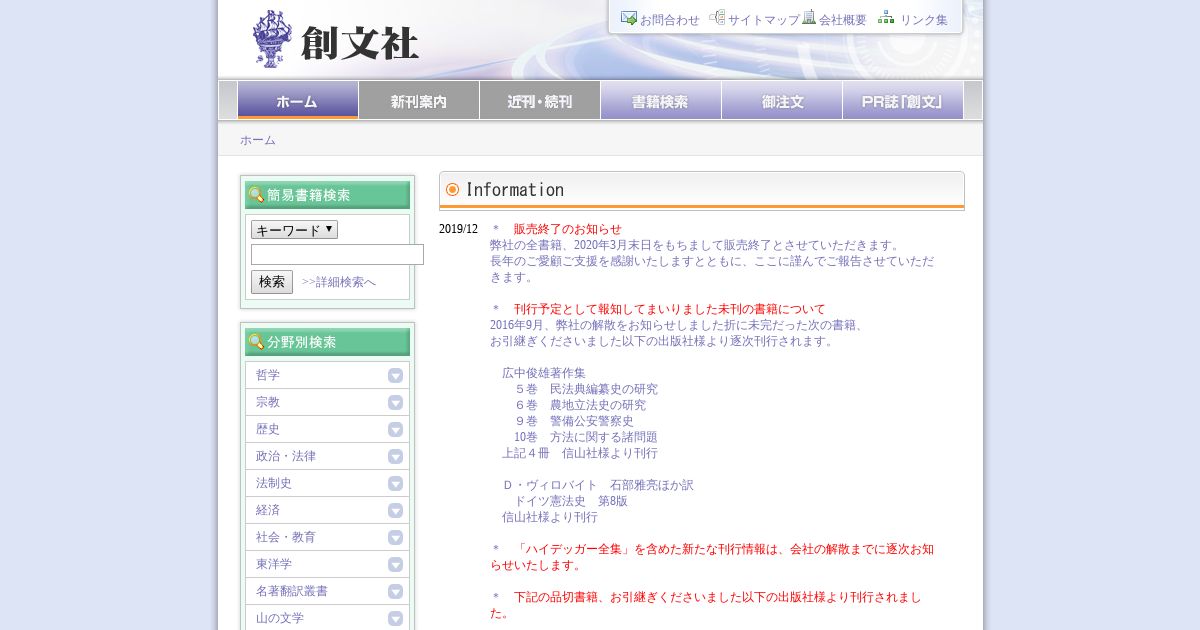Expand the 名著翻訳叢書 category arrow
1200x630 pixels.
point(396,591)
